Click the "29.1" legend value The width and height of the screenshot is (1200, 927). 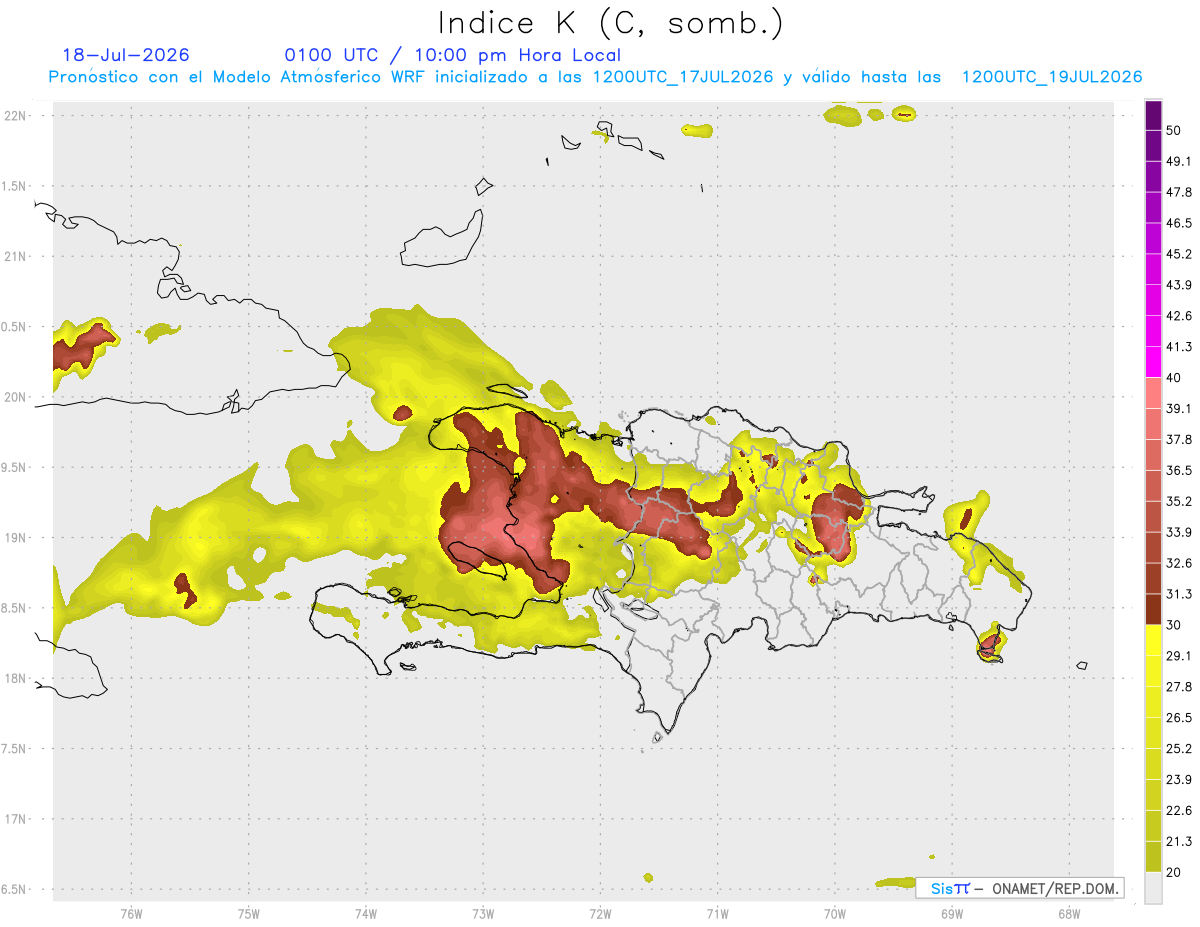click(1179, 655)
